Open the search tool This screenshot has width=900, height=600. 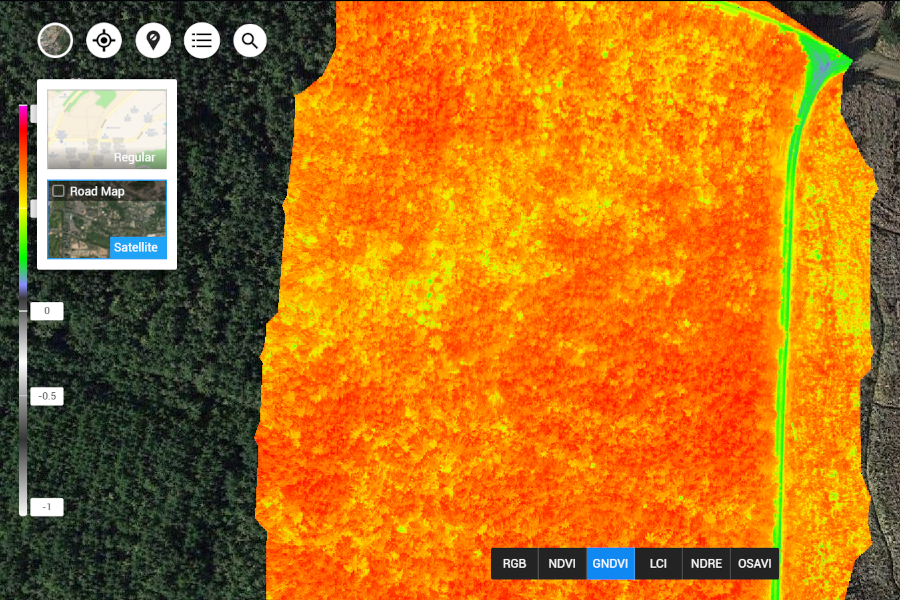[x=249, y=40]
